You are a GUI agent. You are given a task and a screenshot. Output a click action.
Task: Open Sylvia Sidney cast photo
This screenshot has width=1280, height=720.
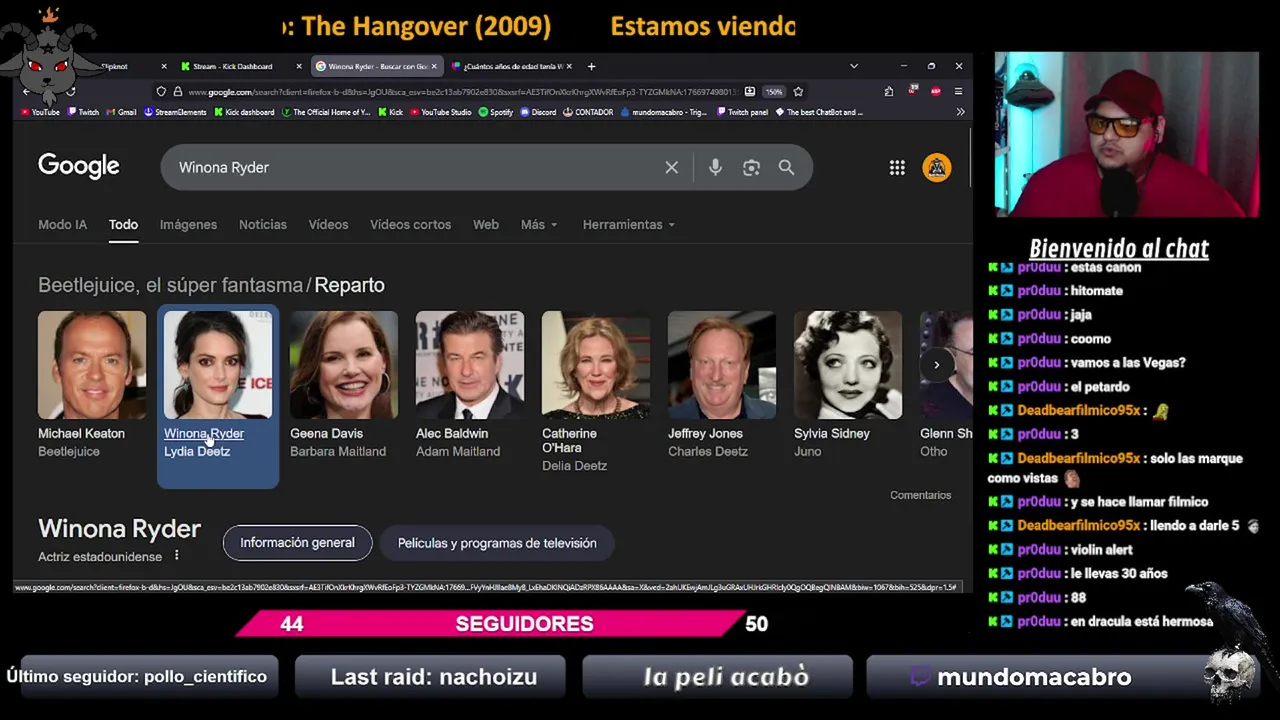click(848, 365)
